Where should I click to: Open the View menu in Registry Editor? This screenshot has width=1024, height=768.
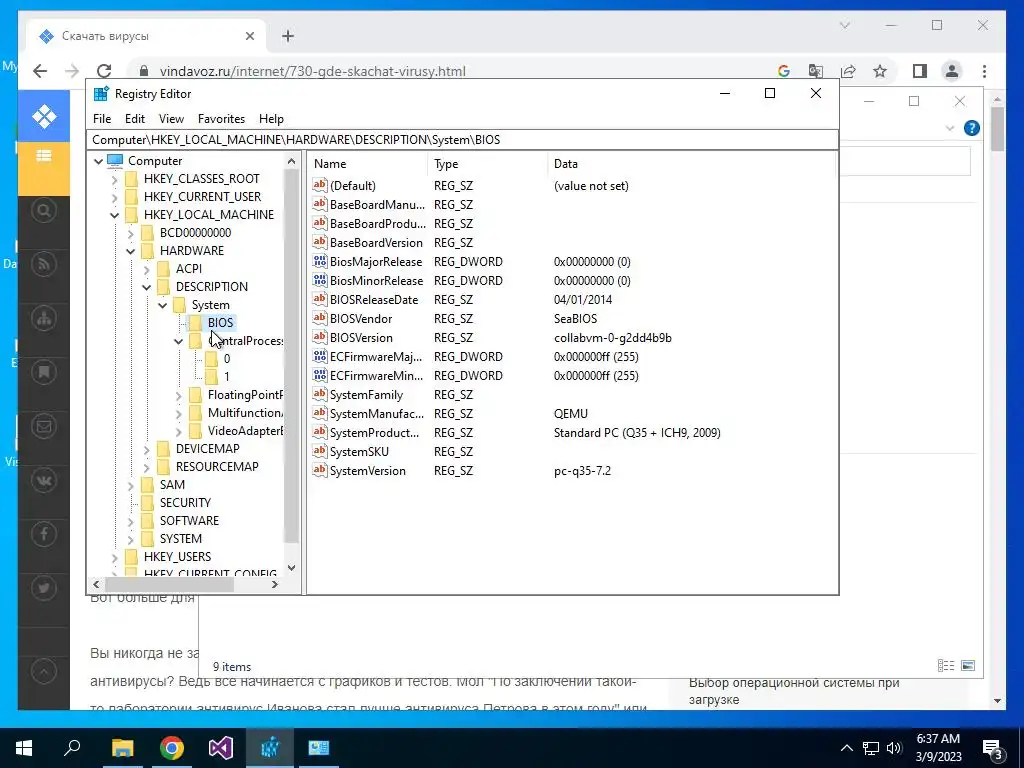tap(171, 119)
